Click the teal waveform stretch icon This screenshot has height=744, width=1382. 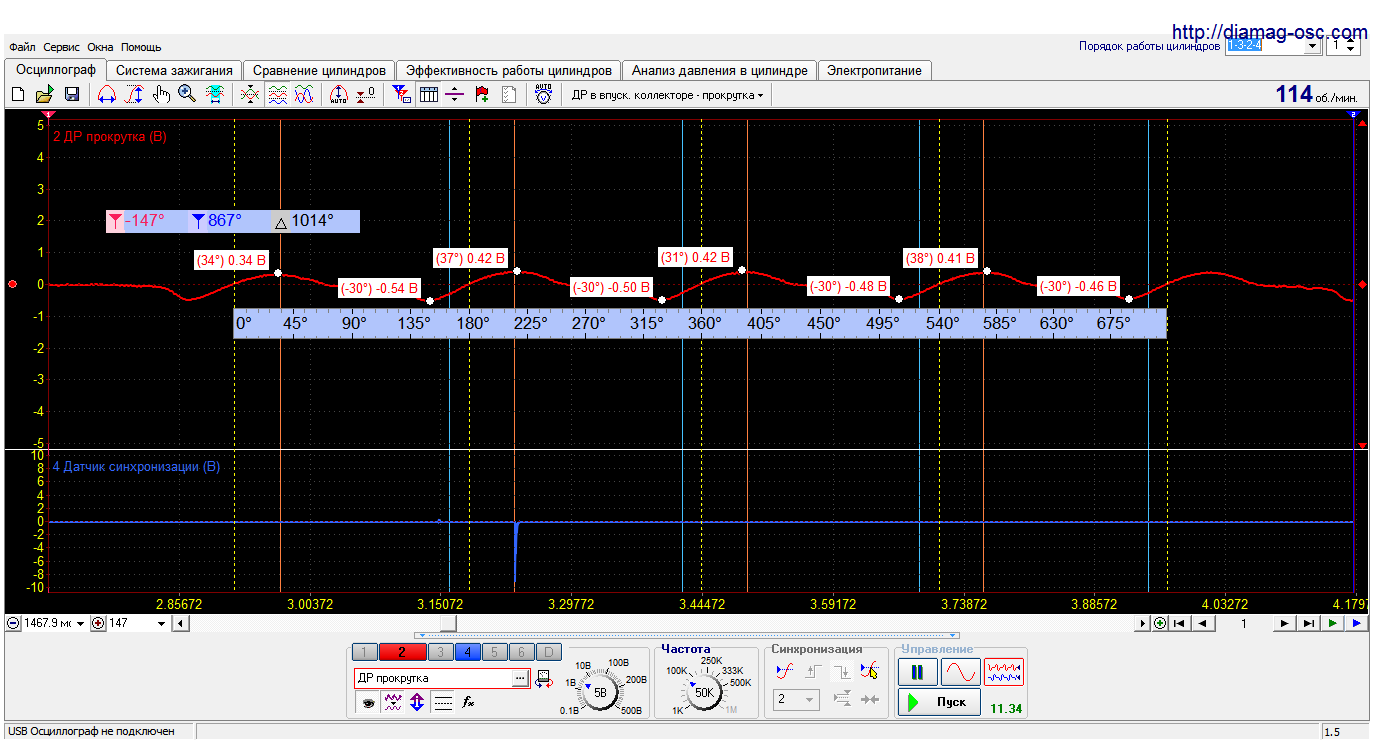214,95
